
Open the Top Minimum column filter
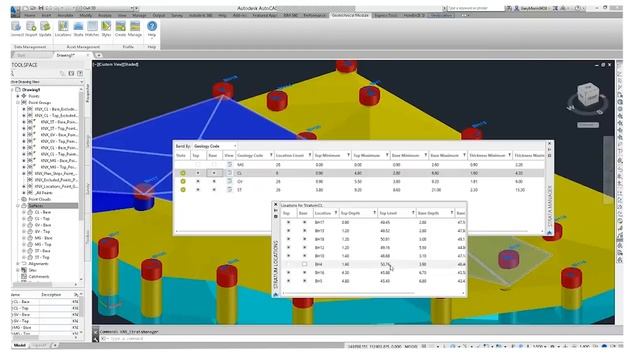(348, 155)
